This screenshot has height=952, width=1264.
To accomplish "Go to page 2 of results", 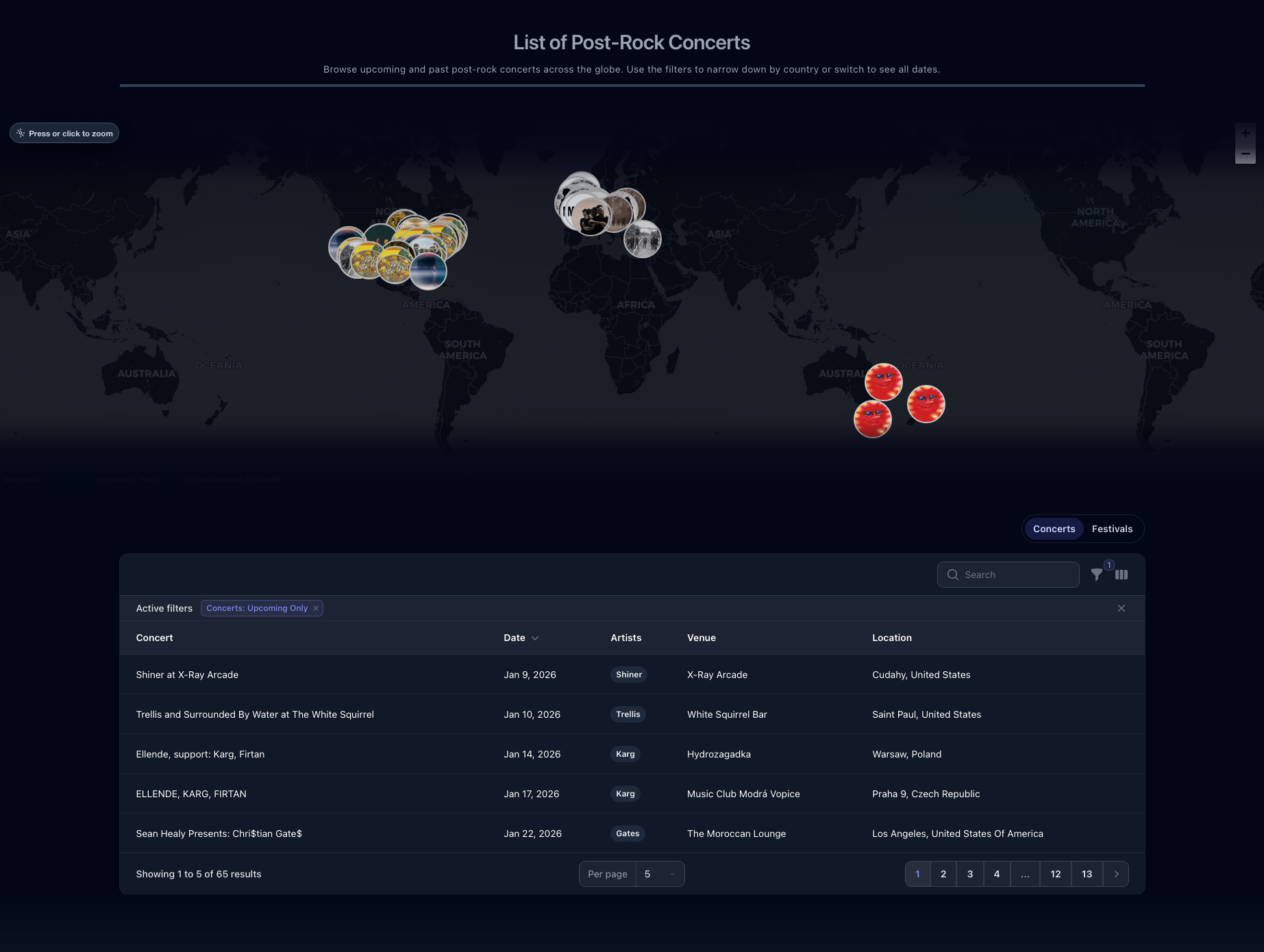I will tap(943, 874).
